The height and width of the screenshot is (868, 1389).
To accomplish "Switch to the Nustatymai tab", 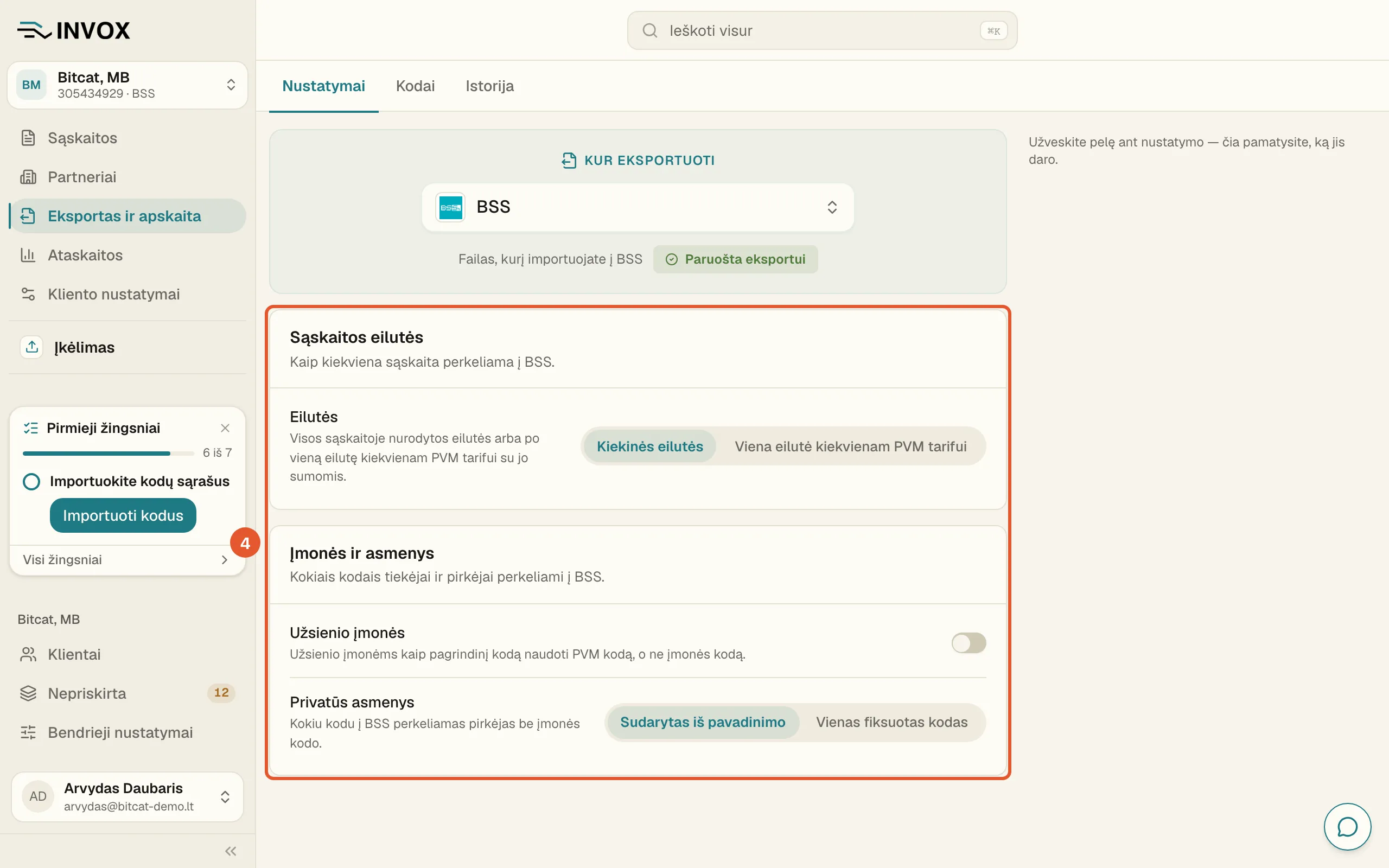I will coord(324,86).
